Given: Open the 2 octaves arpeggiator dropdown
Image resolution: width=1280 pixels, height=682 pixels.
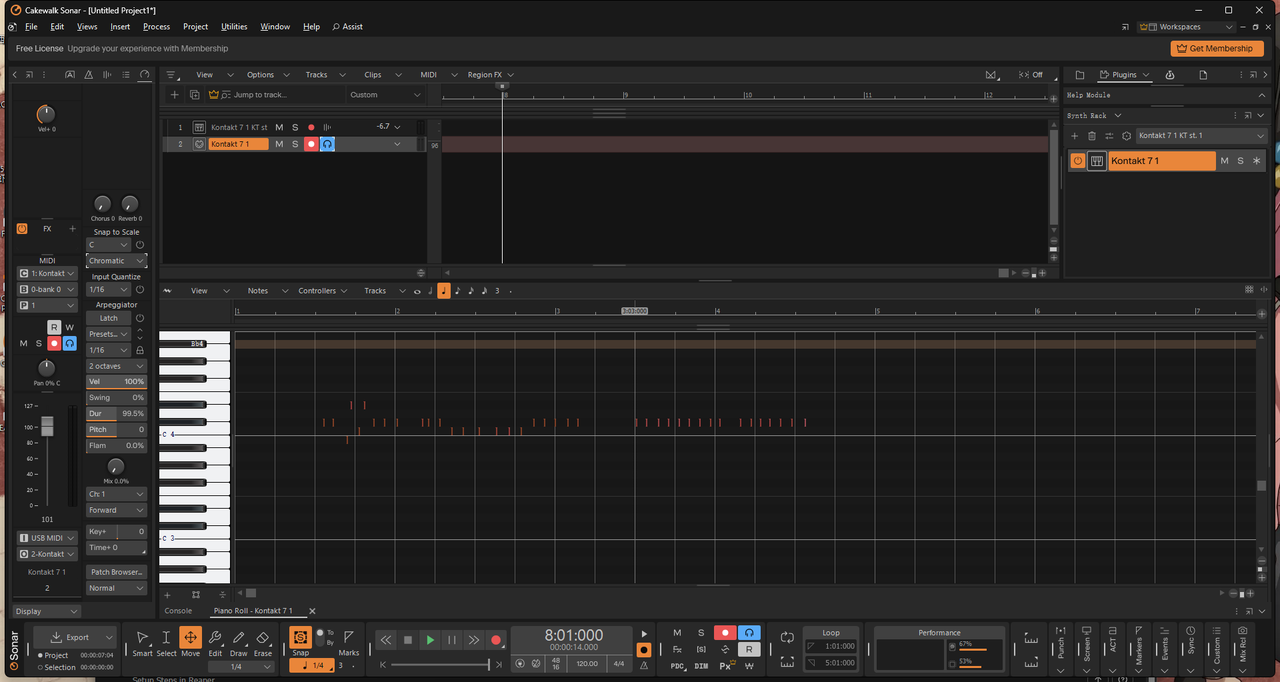Looking at the screenshot, I should pos(116,366).
